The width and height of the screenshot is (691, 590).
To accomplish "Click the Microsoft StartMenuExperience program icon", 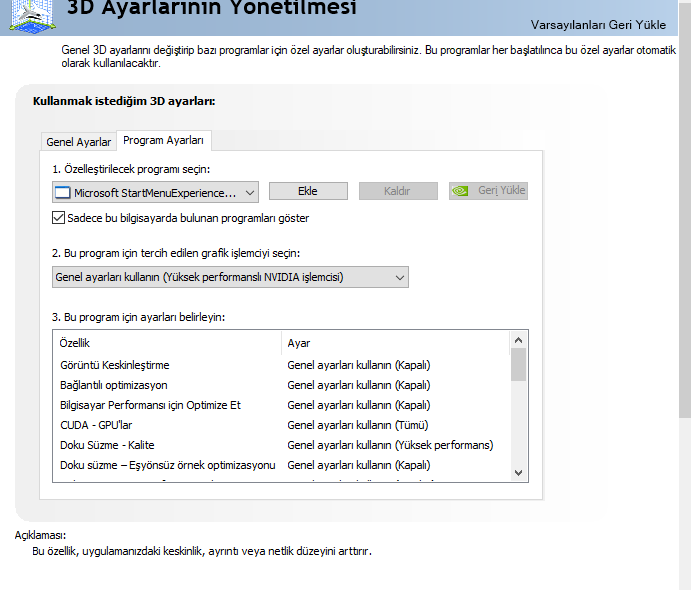I will [64, 192].
